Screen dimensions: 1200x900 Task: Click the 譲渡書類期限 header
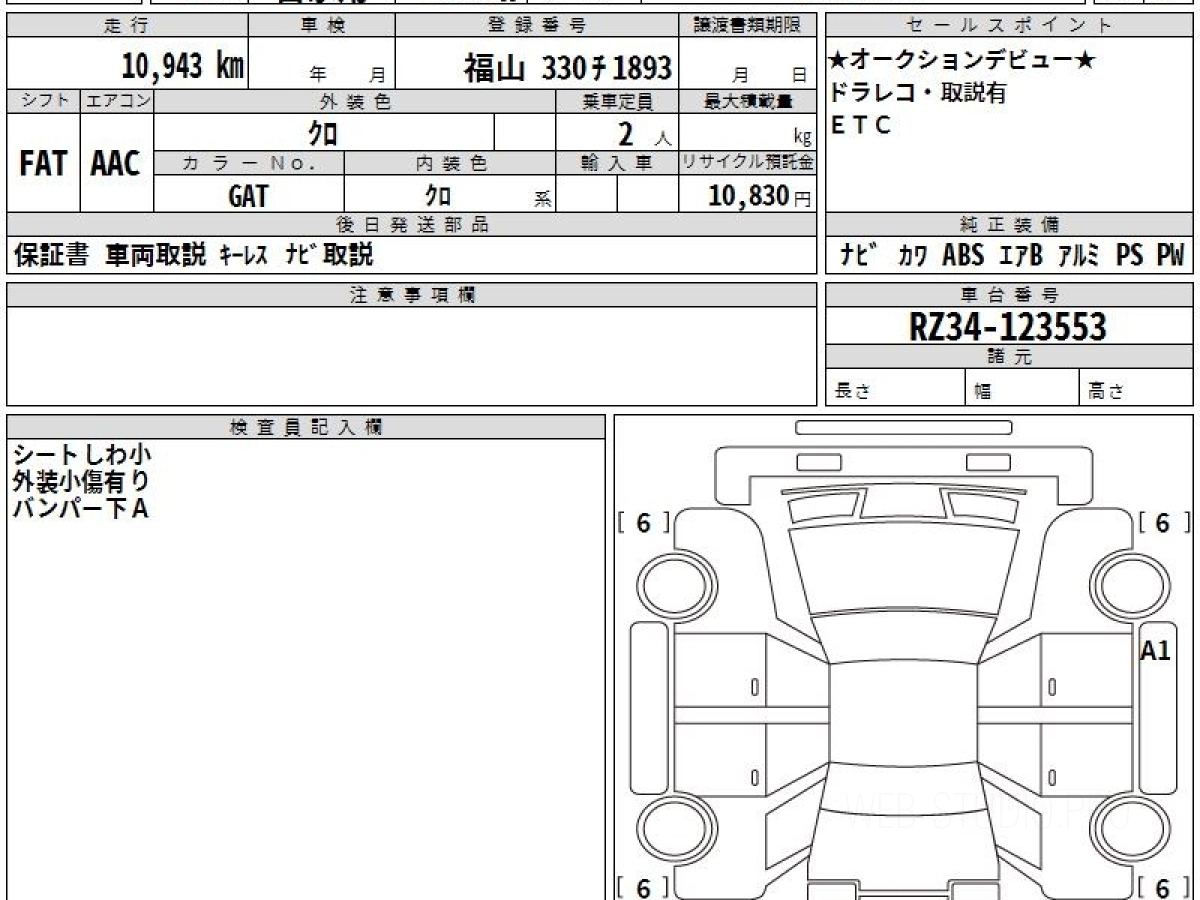(x=748, y=26)
